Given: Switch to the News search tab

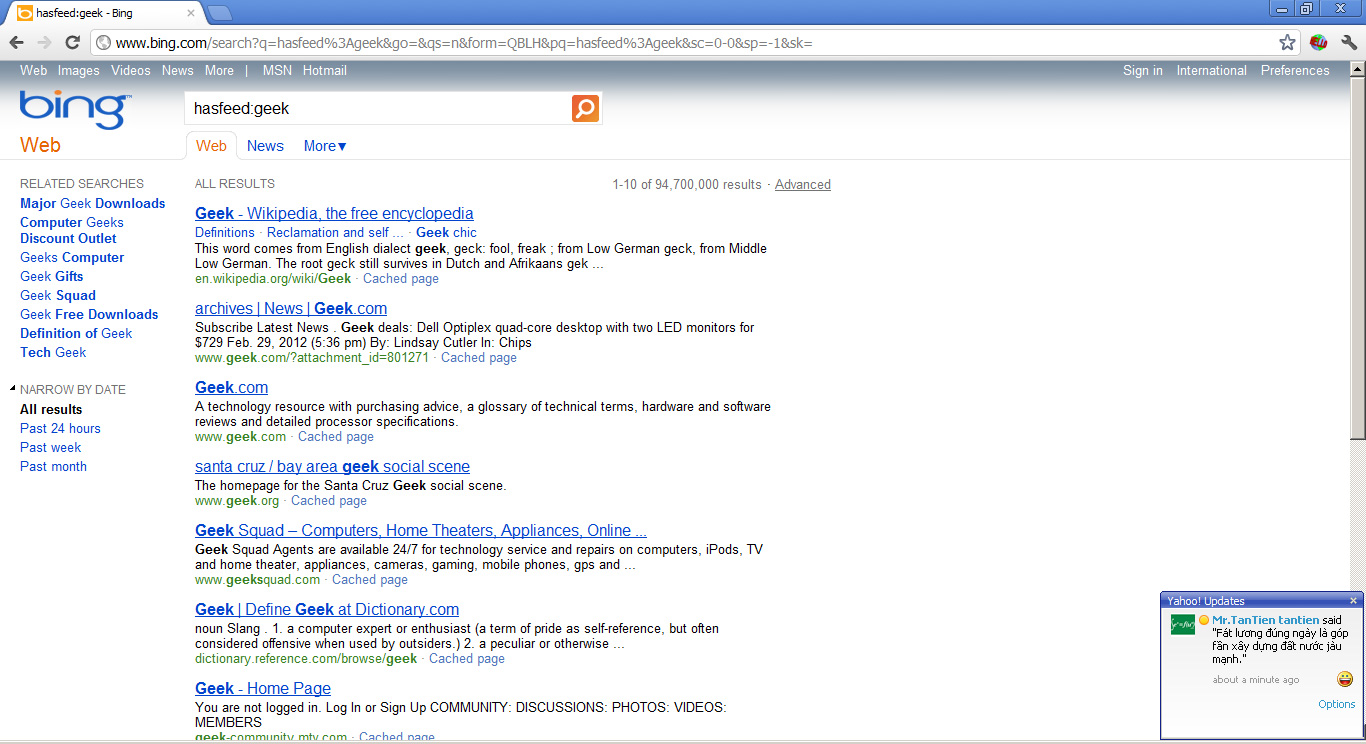Looking at the screenshot, I should [265, 146].
